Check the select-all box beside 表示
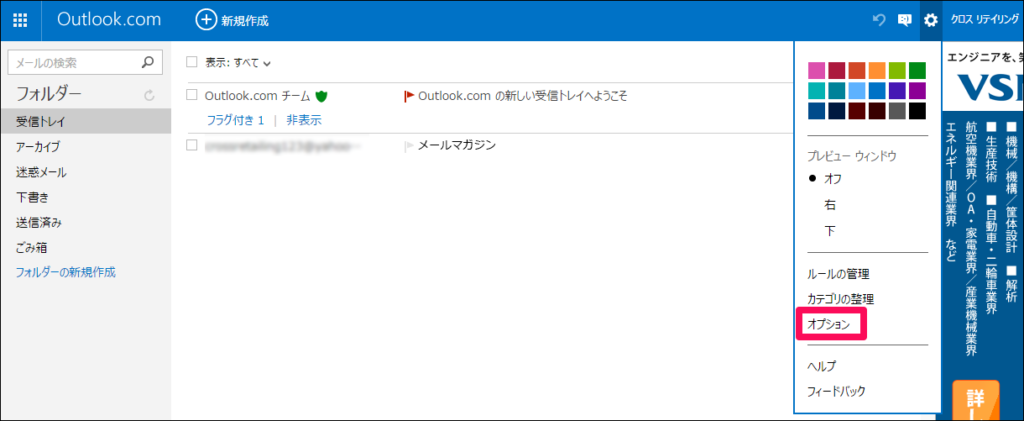 [x=192, y=62]
